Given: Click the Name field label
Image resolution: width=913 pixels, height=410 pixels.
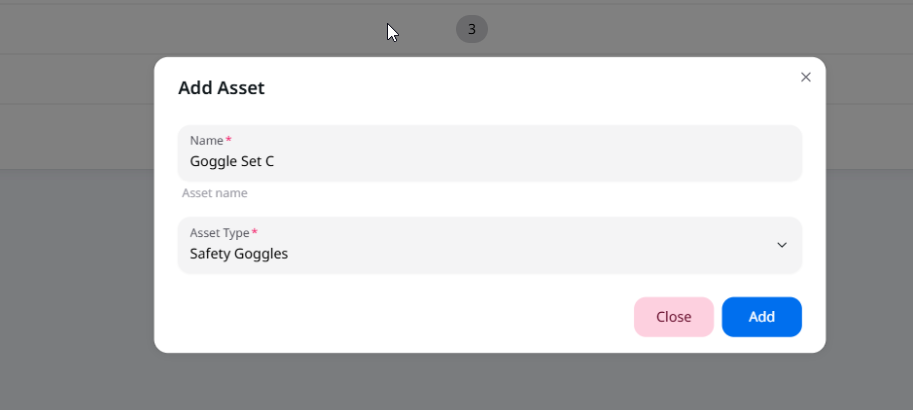Looking at the screenshot, I should pos(207,140).
